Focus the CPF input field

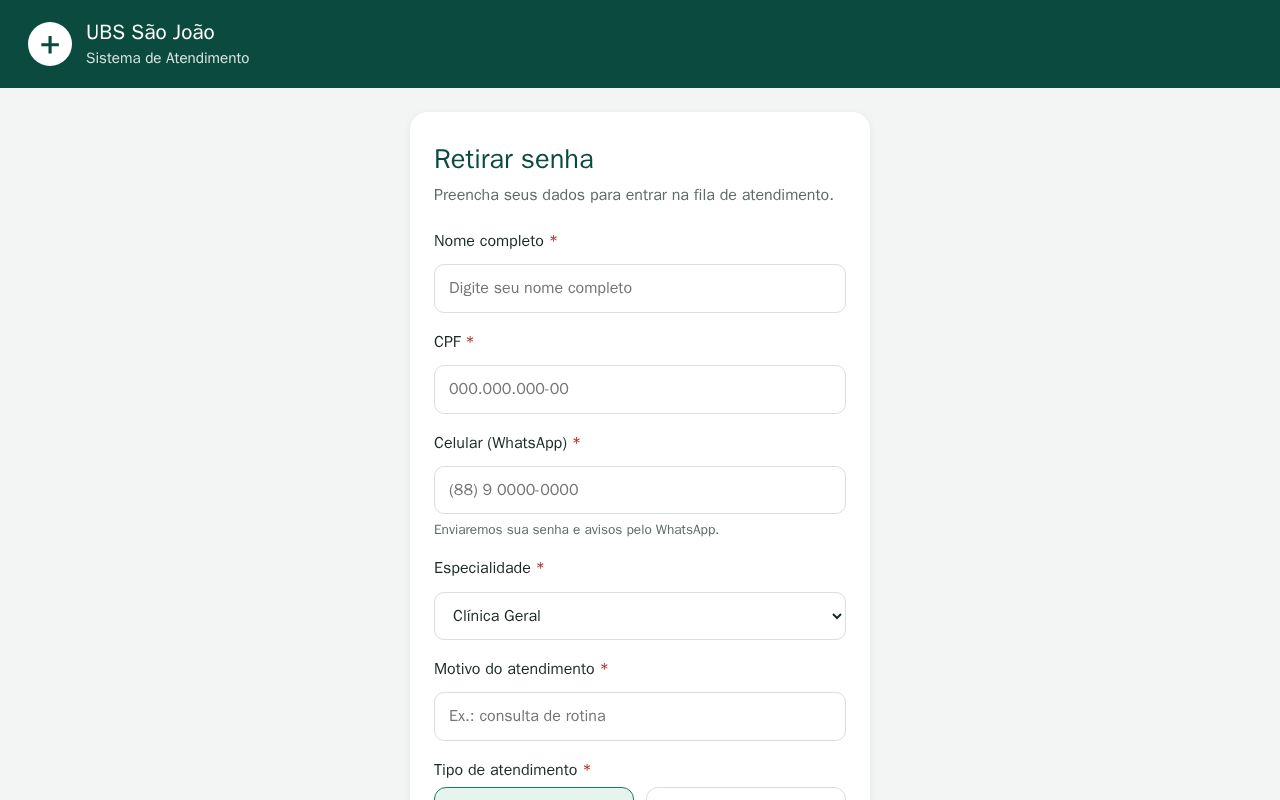[640, 389]
